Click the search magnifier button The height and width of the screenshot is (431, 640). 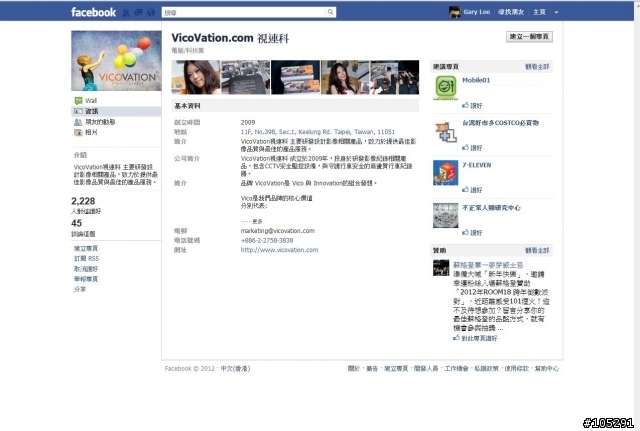(330, 12)
